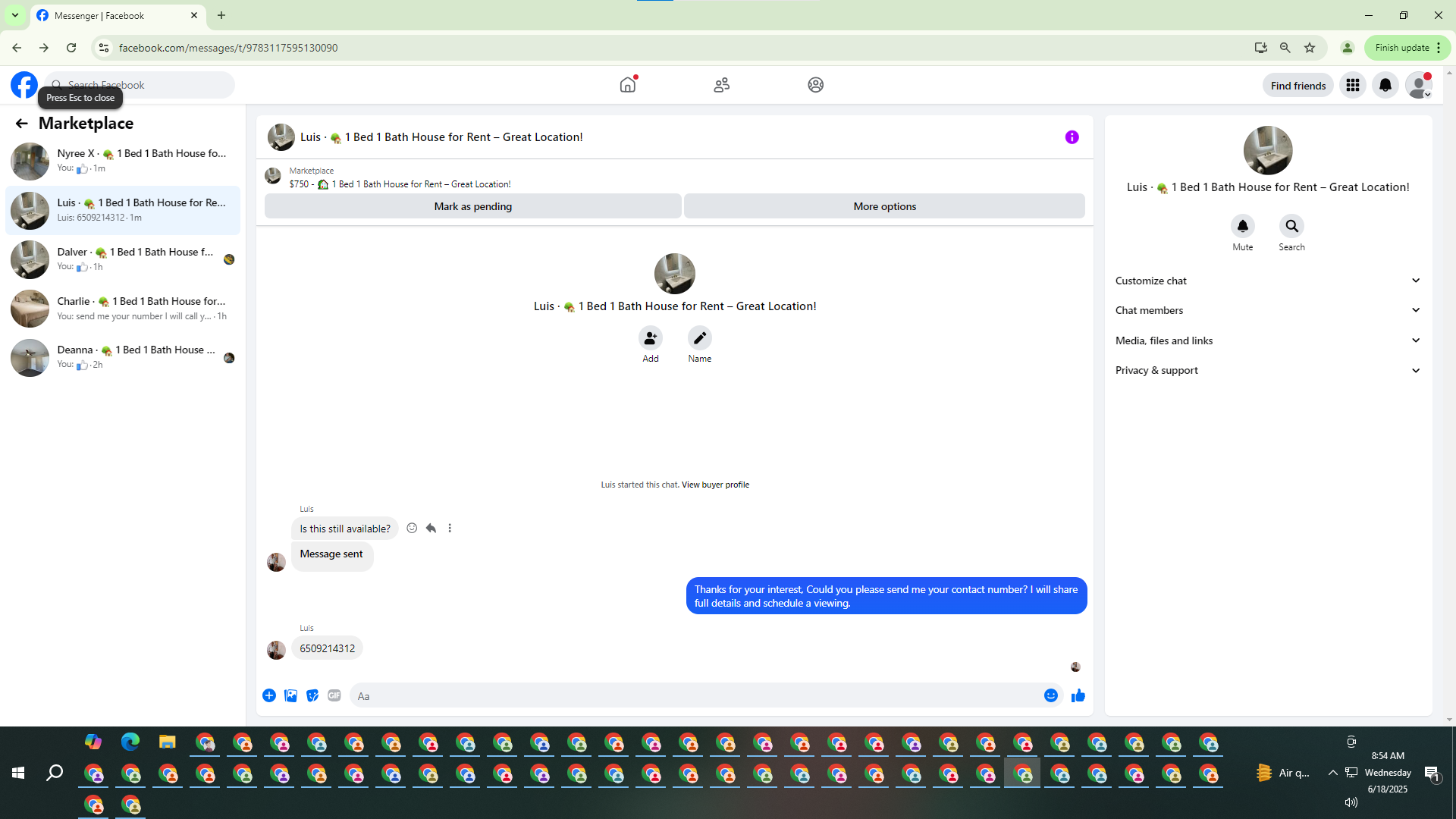Open the Groups icon in top navigation

click(816, 85)
